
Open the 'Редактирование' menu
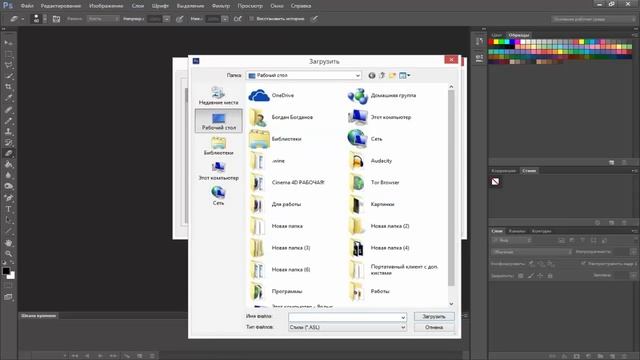point(61,6)
